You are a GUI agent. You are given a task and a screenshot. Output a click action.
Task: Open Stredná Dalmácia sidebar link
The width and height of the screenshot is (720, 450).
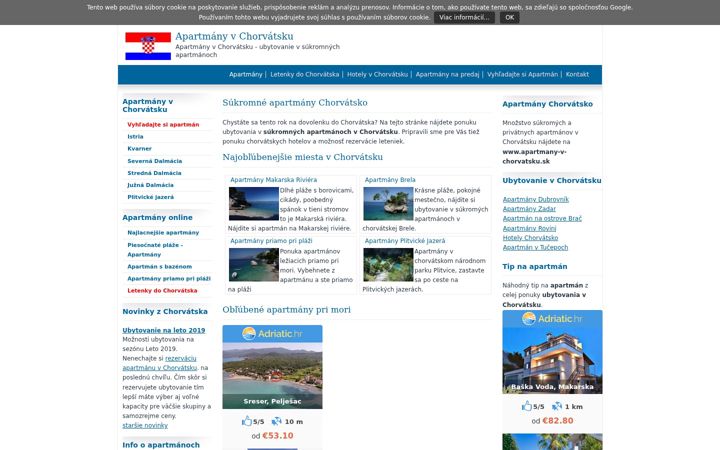154,173
